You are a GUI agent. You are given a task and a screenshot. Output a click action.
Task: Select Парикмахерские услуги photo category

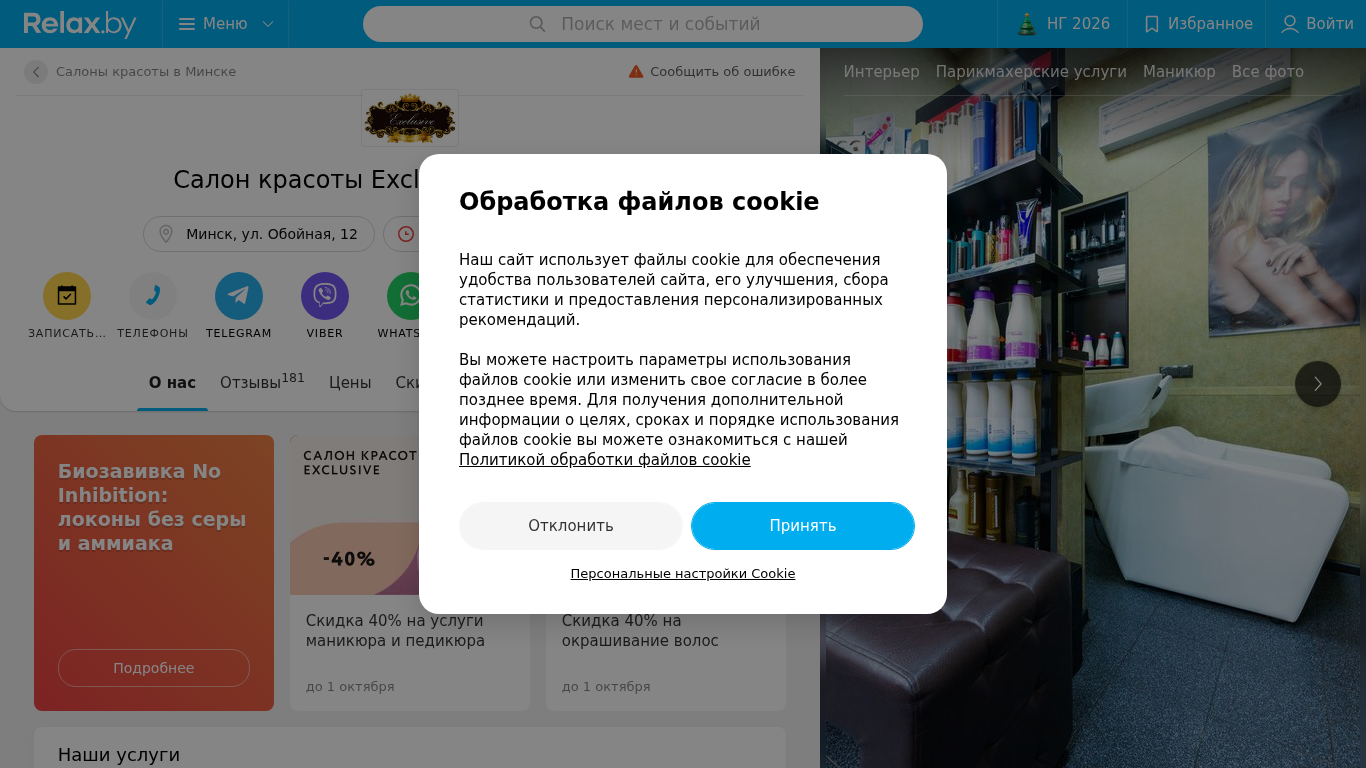(1031, 72)
